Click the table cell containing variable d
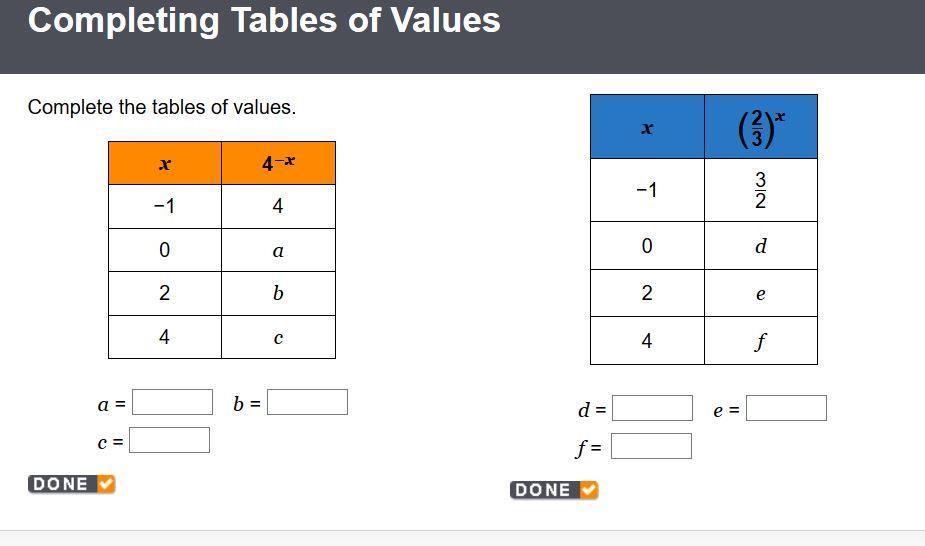The width and height of the screenshot is (925, 546). tap(761, 246)
